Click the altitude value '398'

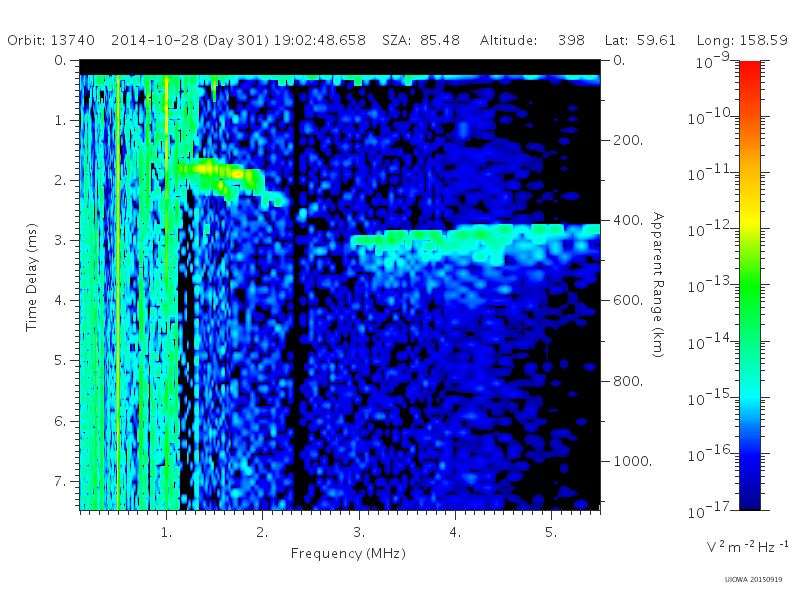pyautogui.click(x=571, y=40)
